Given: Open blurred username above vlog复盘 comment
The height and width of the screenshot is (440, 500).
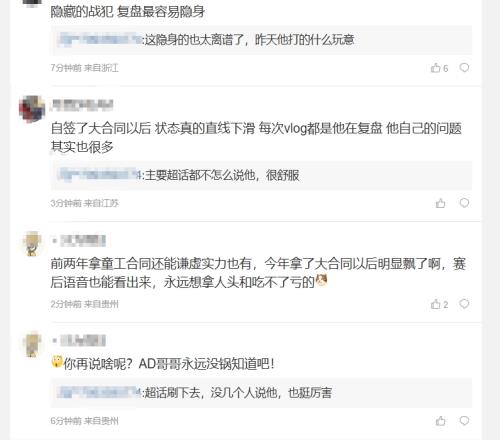Looking at the screenshot, I should 82,105.
